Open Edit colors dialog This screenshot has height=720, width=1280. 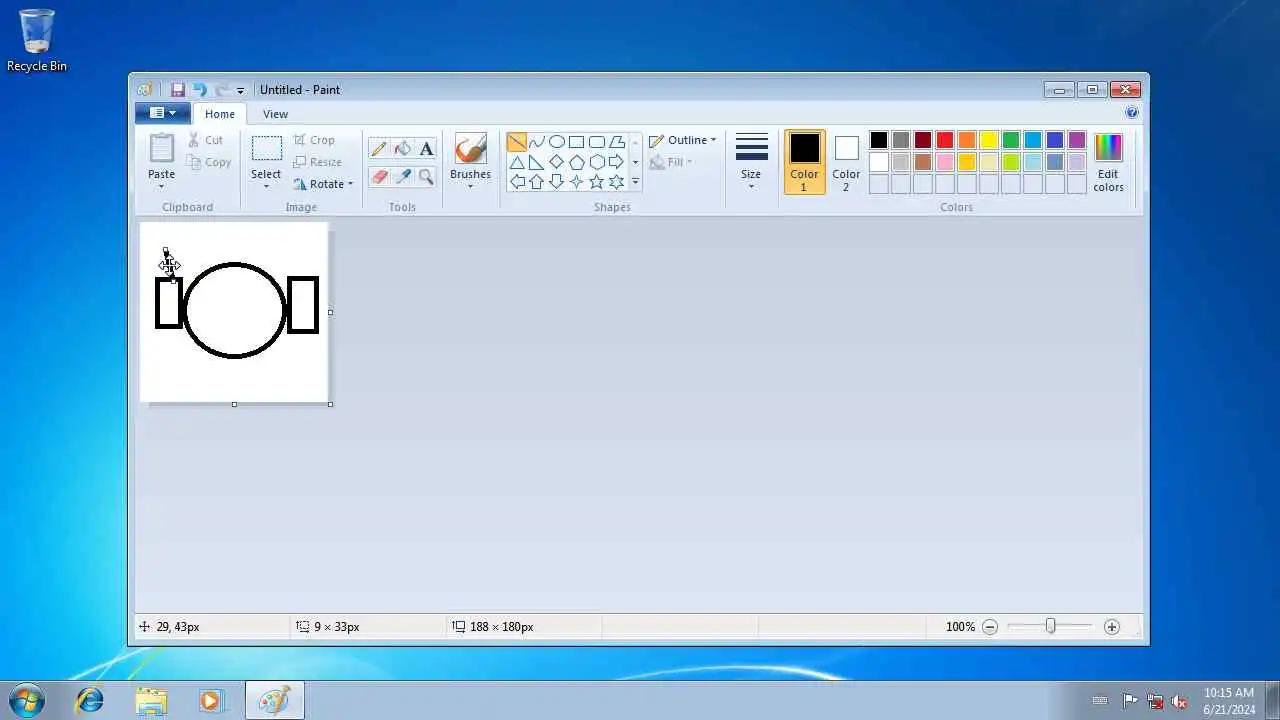1108,162
